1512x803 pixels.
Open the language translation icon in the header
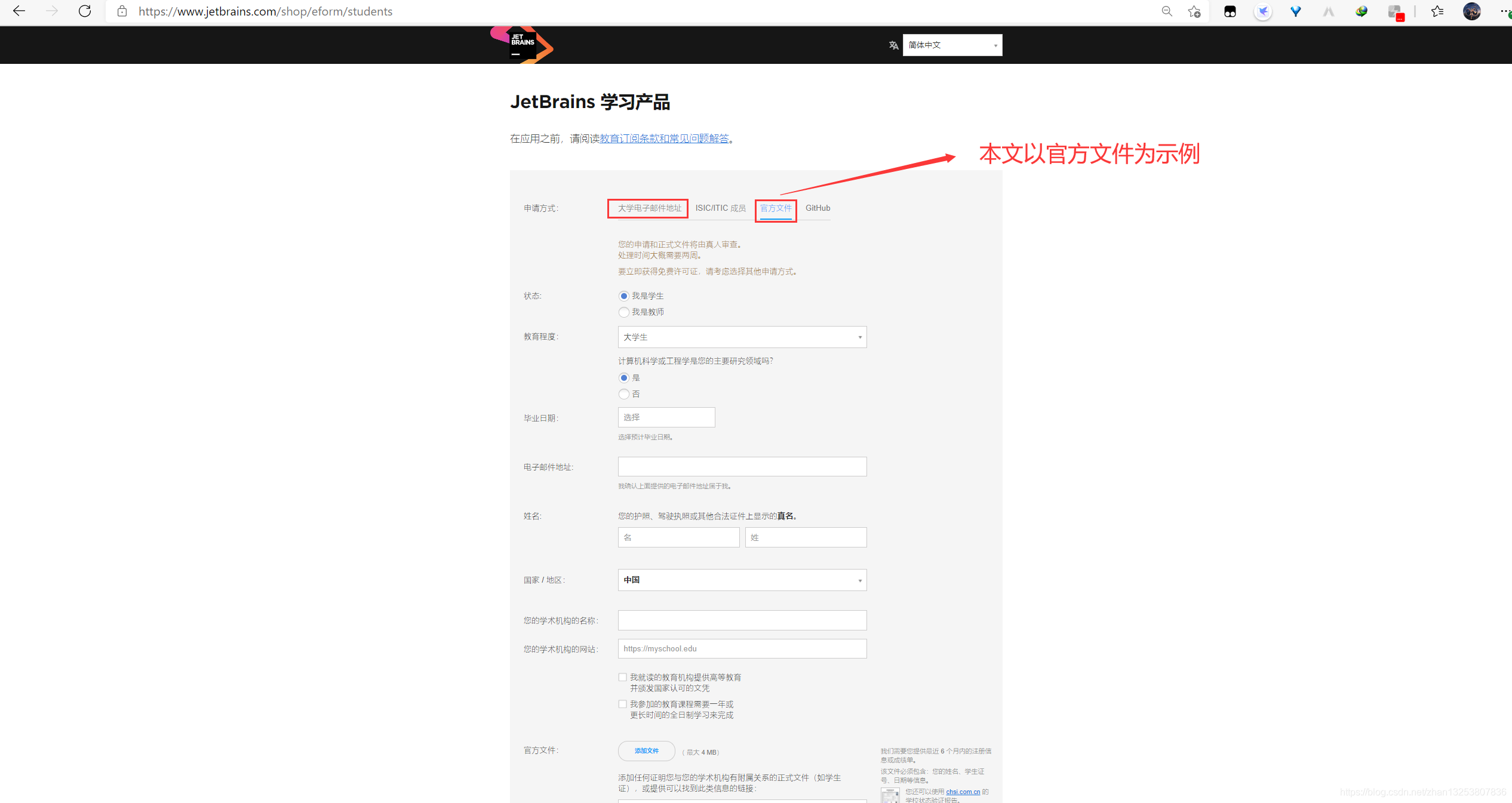(893, 45)
